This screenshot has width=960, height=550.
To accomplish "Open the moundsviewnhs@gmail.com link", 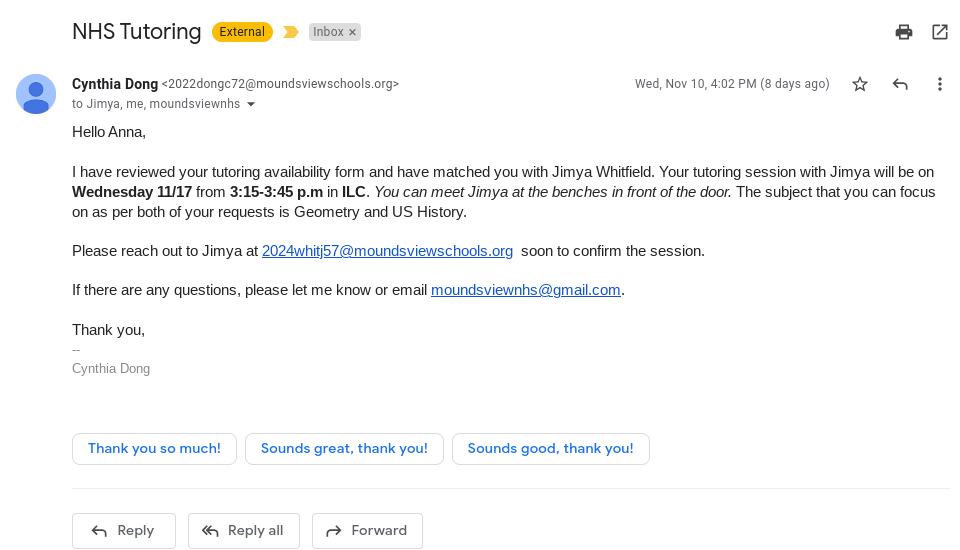I will tap(526, 290).
